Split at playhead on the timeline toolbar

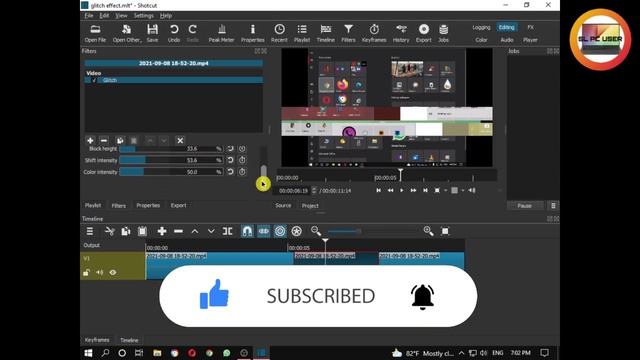[228, 231]
